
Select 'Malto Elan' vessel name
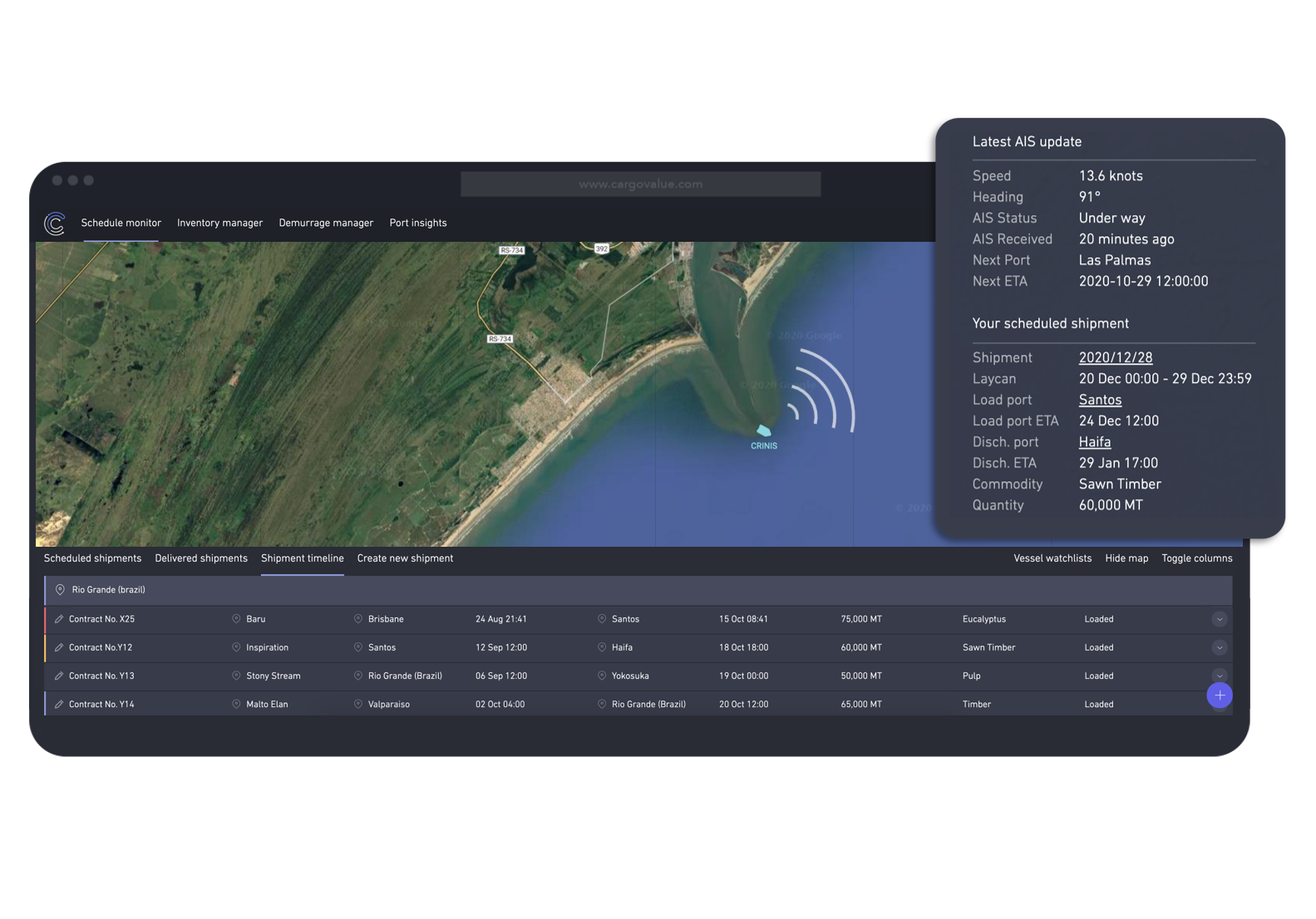(267, 704)
